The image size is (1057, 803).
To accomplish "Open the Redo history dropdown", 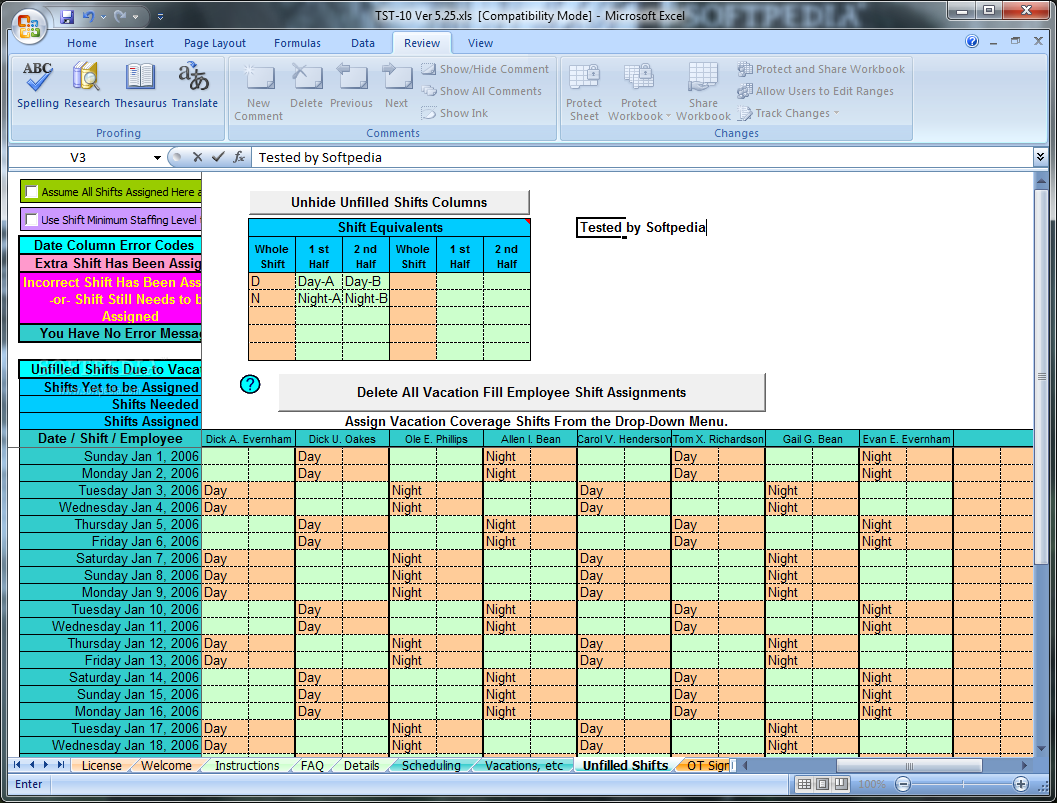I will click(135, 16).
